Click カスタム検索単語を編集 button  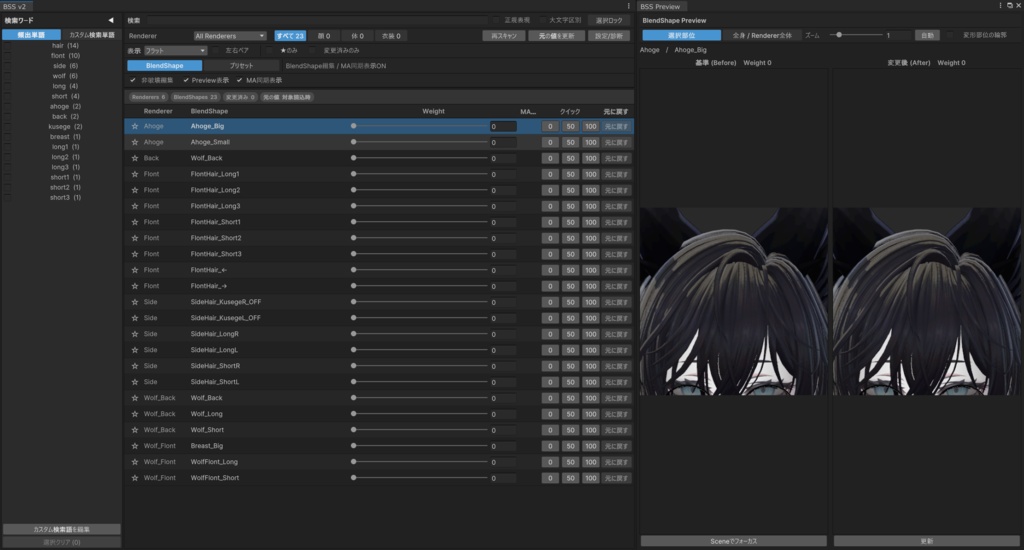(61, 529)
